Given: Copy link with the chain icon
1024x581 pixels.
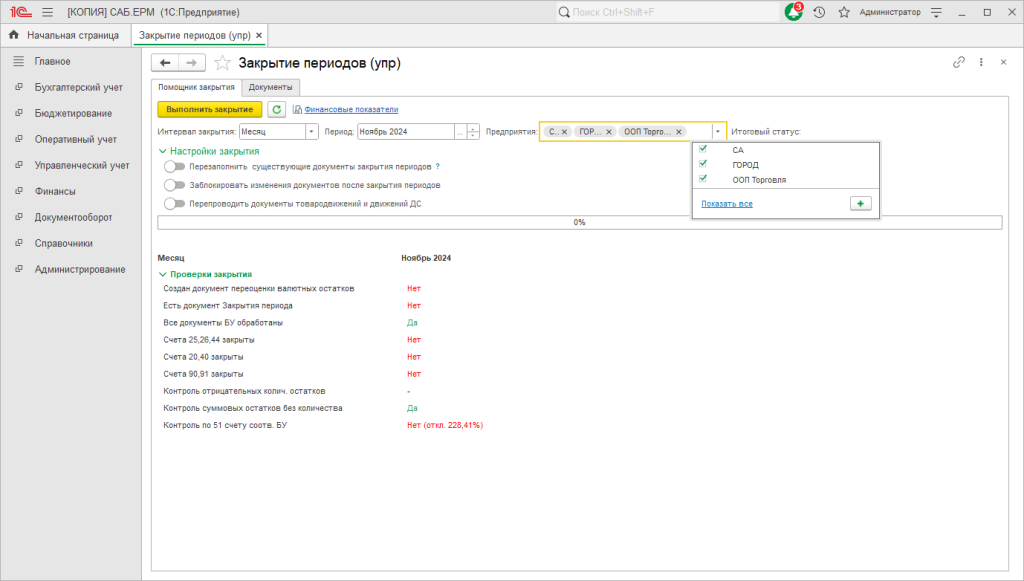Looking at the screenshot, I should tap(959, 62).
